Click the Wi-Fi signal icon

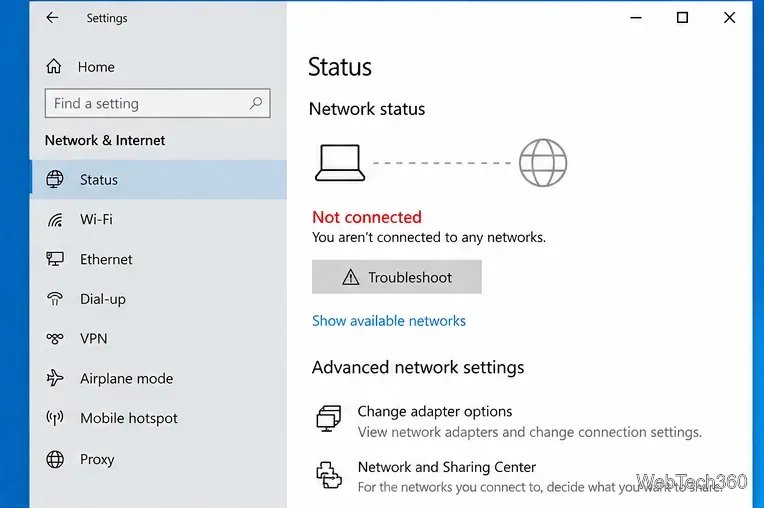point(55,220)
